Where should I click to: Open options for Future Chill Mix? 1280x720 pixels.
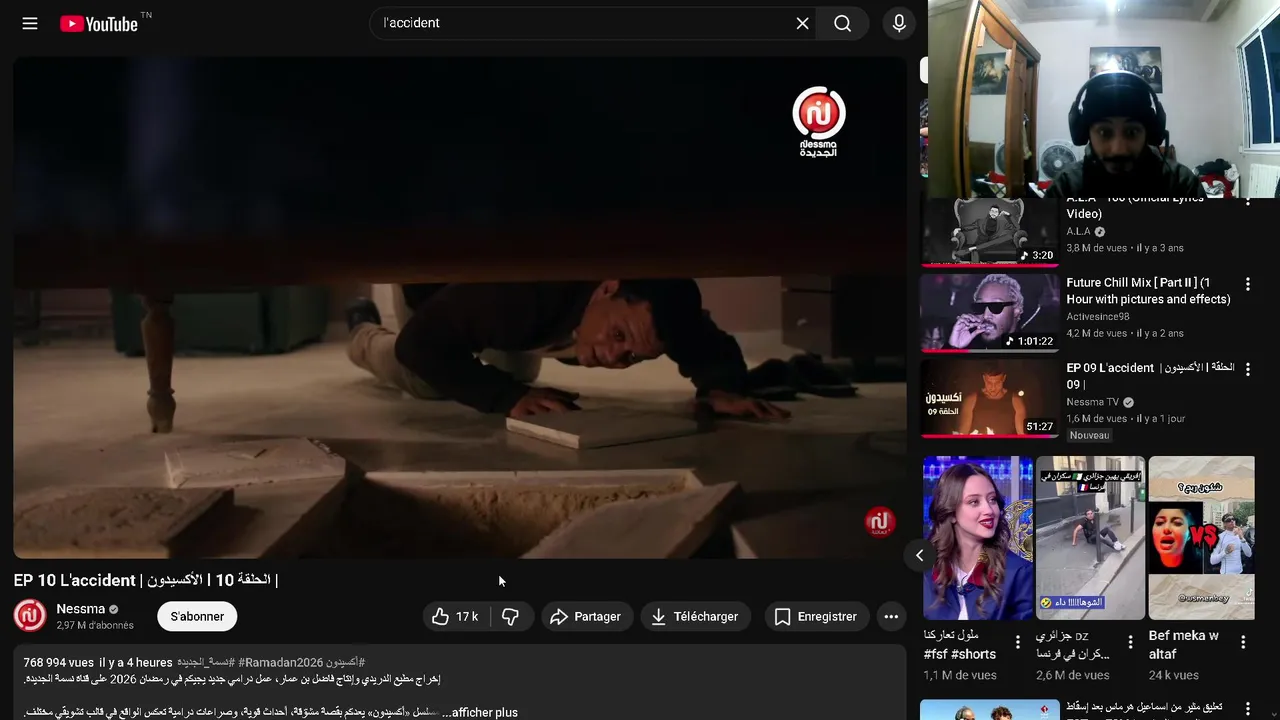(x=1248, y=285)
